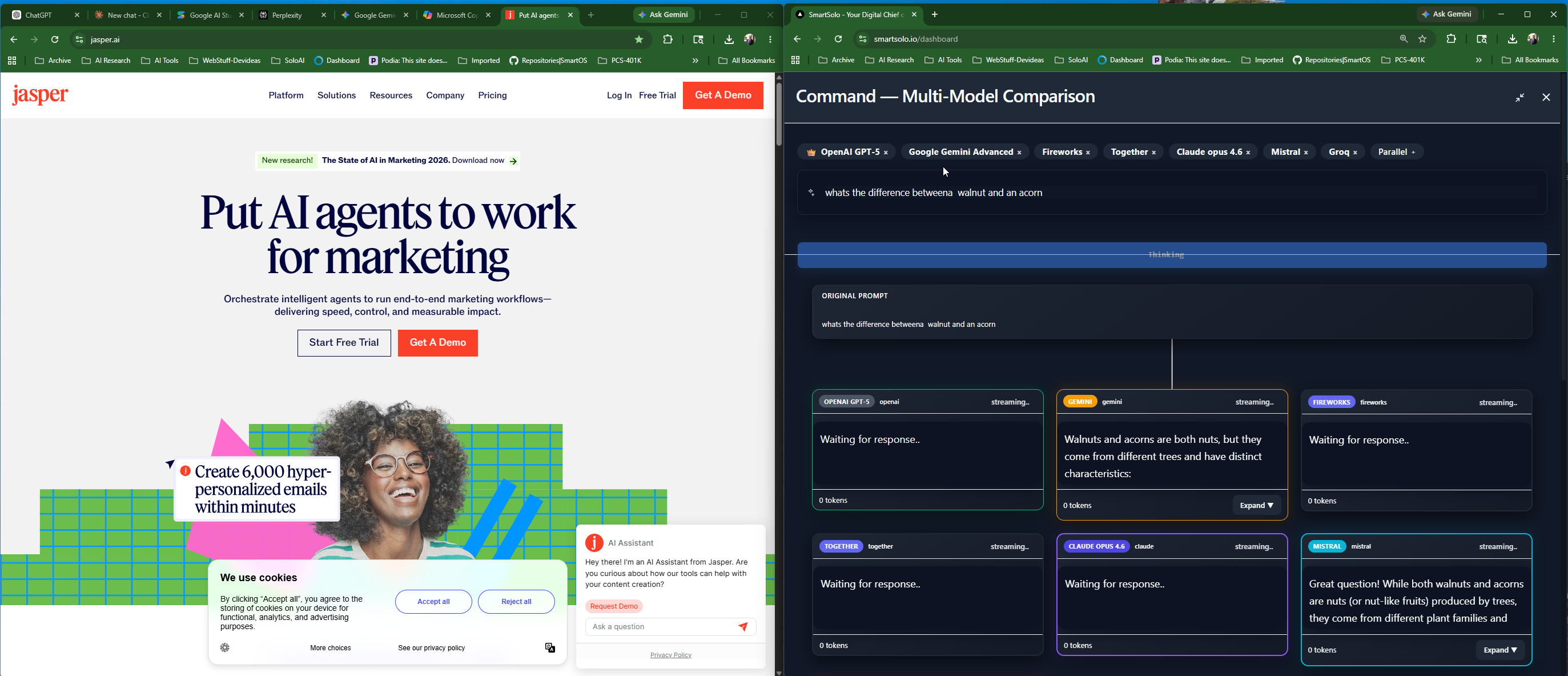Screen dimensions: 1568x676
Task: Open Extensions puzzle icon in the SmartSolo window
Action: (x=1451, y=39)
